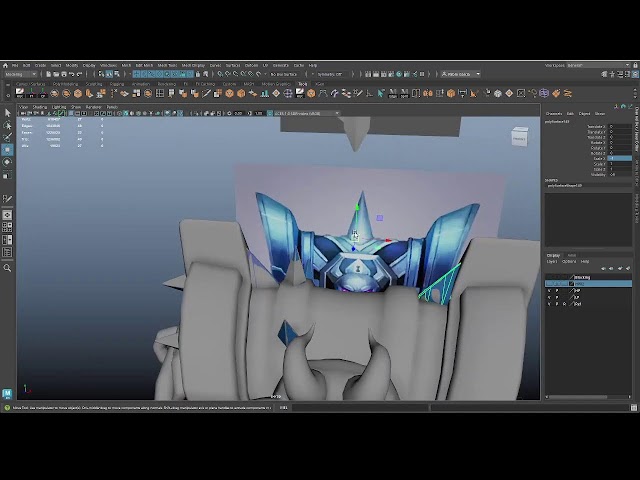Toggle visibility V of the HP layer

pos(549,291)
